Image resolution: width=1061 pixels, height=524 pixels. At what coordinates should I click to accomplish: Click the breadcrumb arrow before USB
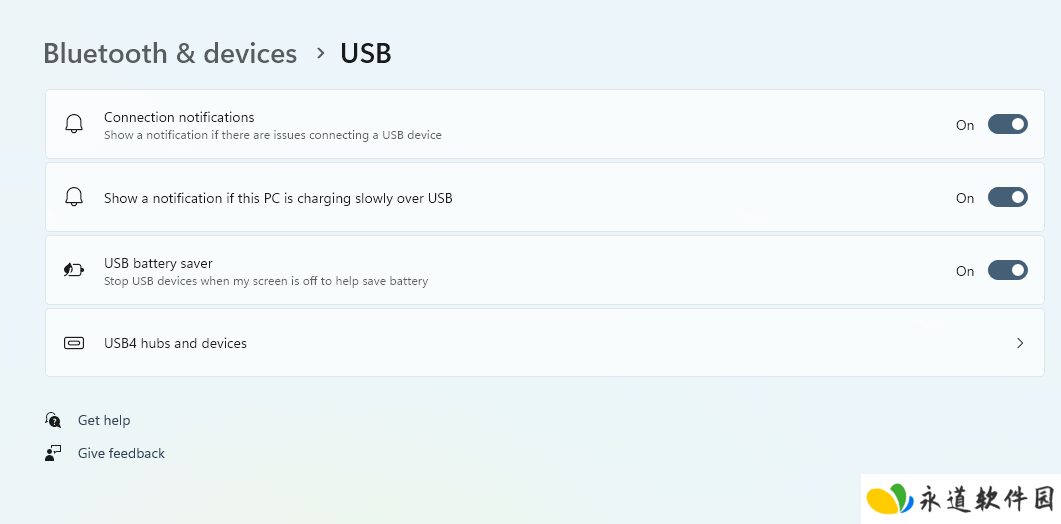pyautogui.click(x=321, y=53)
